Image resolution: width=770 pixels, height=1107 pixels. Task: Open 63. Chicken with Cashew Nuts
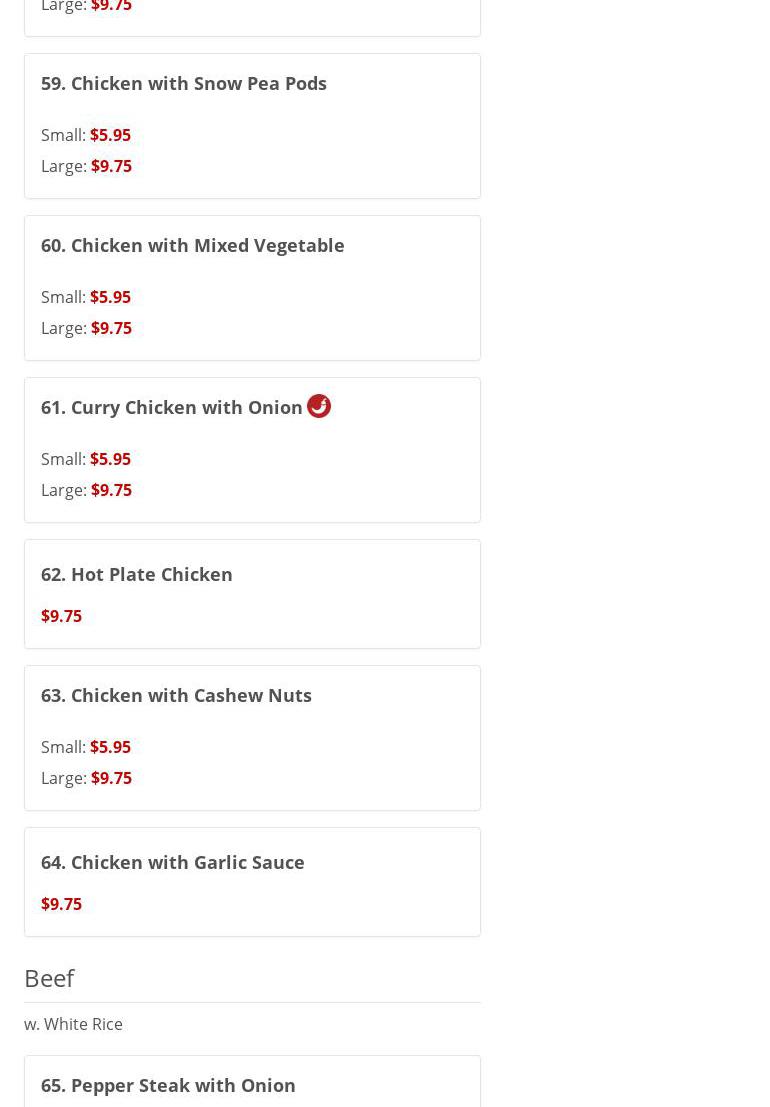pyautogui.click(x=176, y=695)
